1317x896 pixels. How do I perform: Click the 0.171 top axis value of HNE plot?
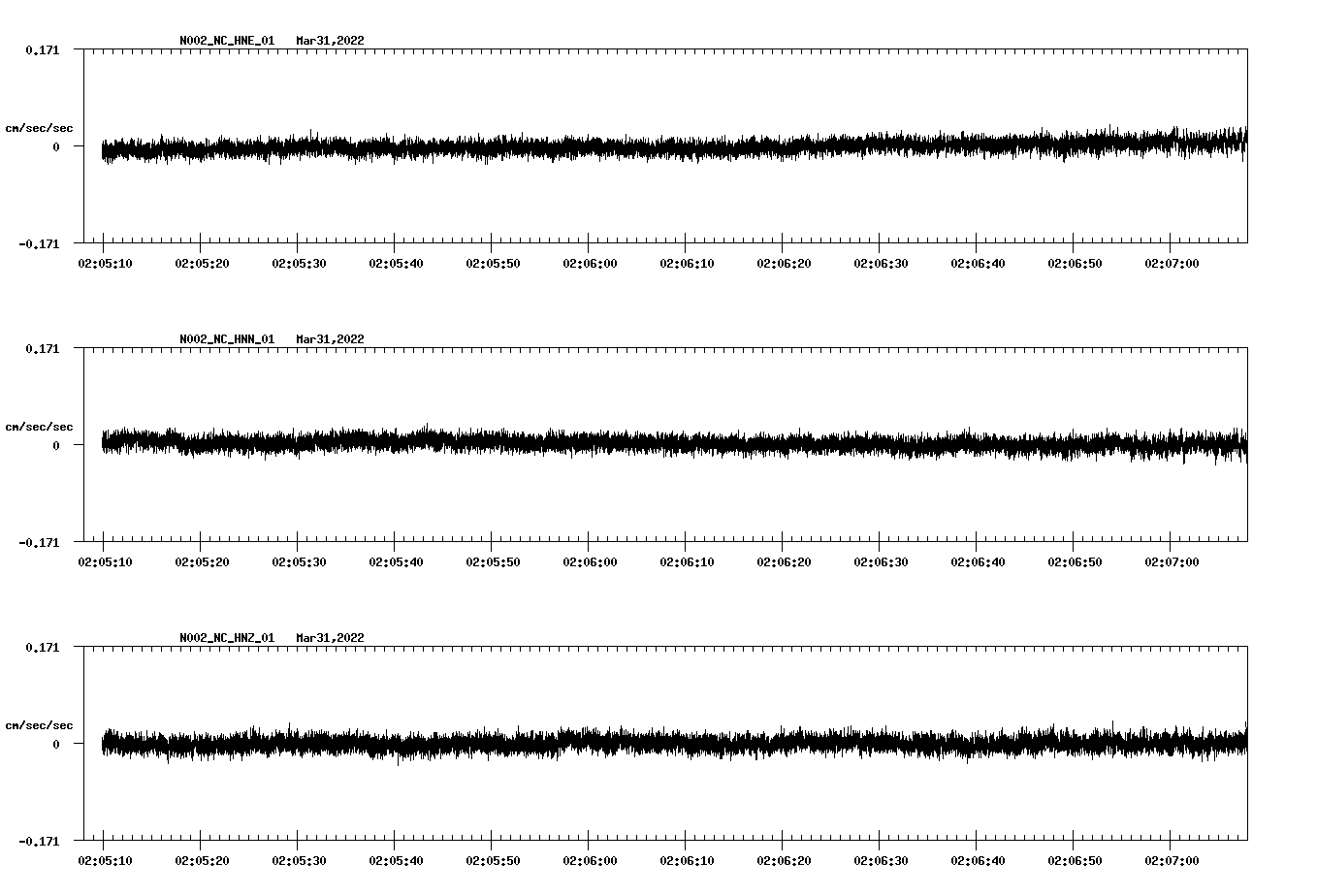coord(43,49)
